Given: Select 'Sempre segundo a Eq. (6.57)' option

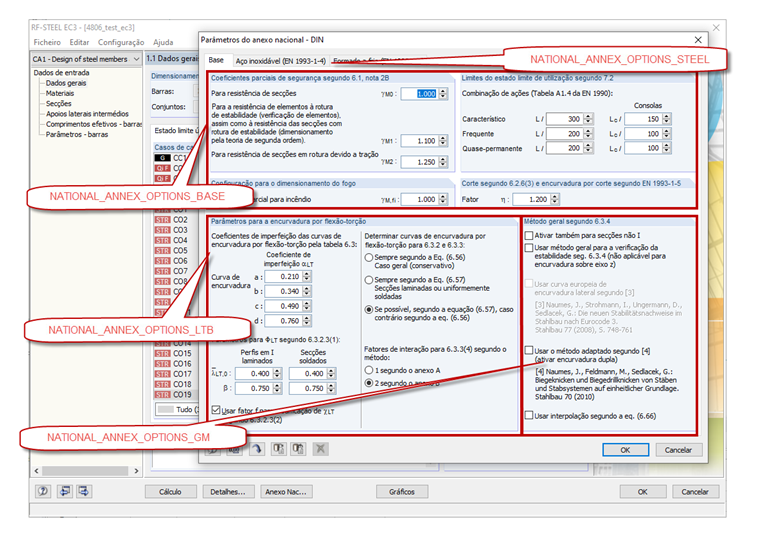Looking at the screenshot, I should [369, 280].
